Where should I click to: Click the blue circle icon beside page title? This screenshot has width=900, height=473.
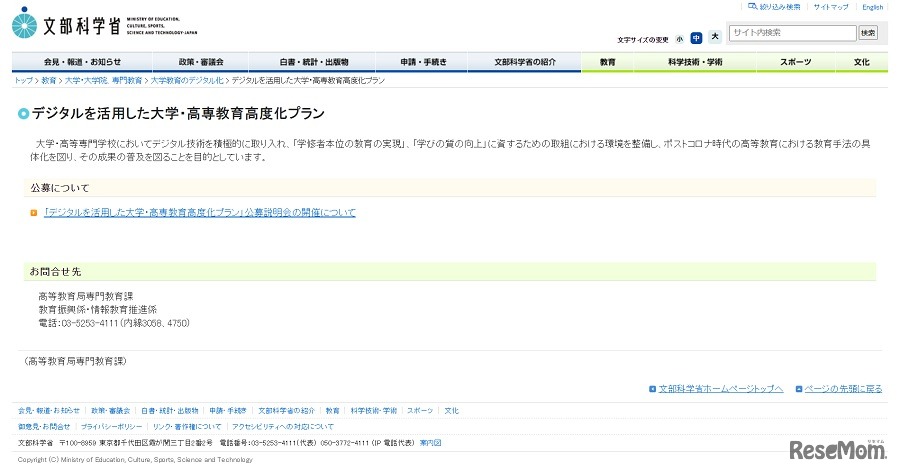click(24, 114)
